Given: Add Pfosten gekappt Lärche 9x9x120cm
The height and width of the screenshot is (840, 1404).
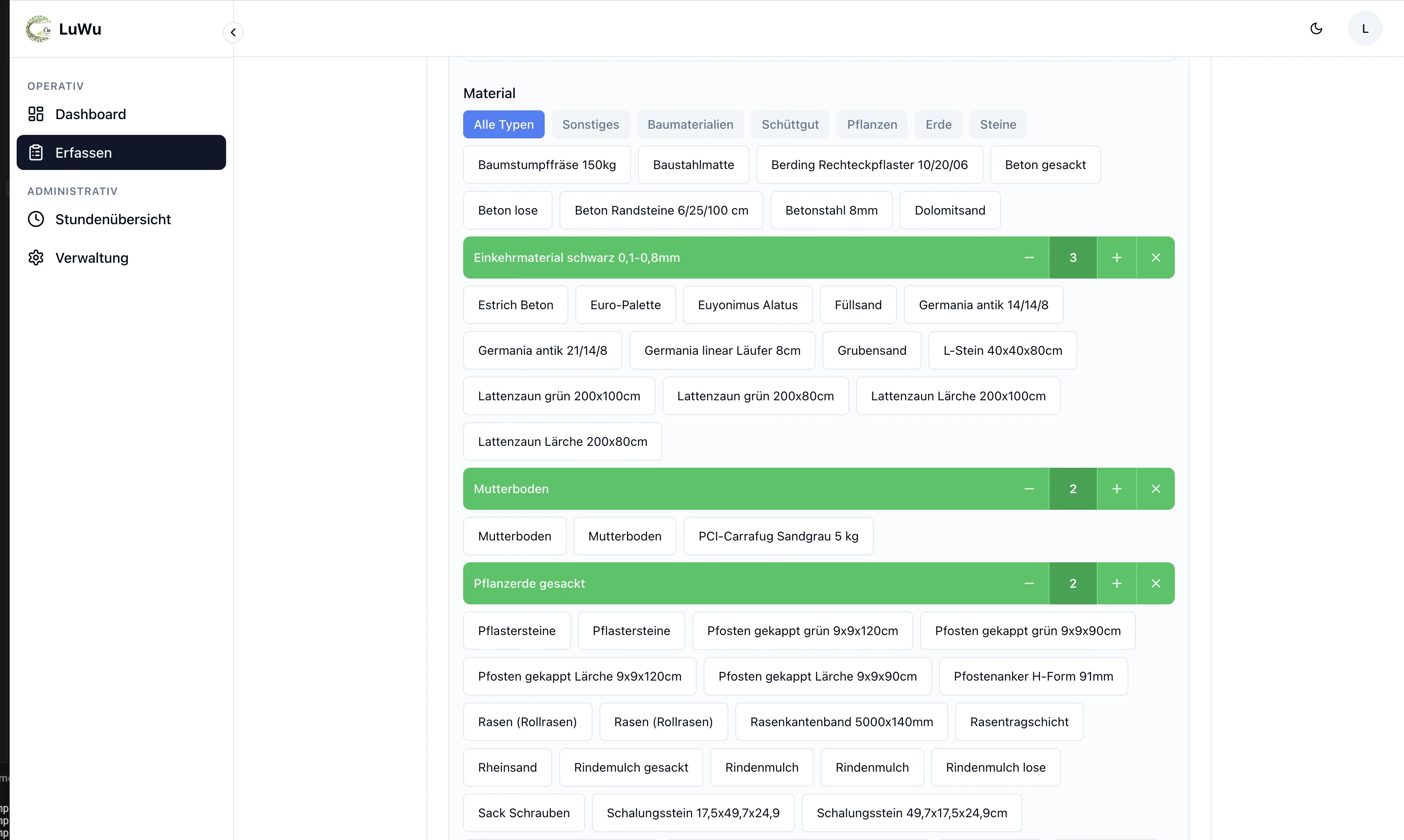Looking at the screenshot, I should click(579, 676).
